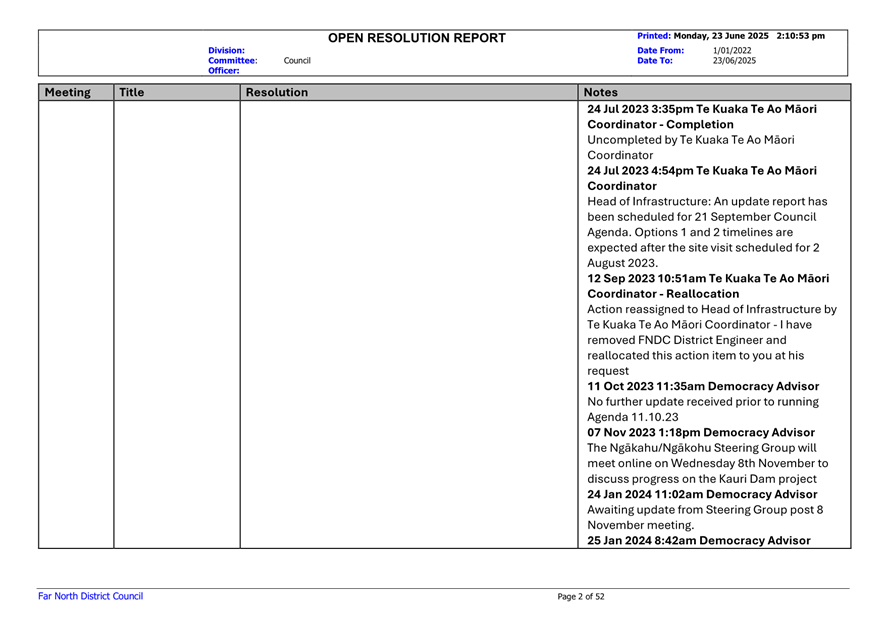Select the date value '1/01/2022'

(x=731, y=50)
